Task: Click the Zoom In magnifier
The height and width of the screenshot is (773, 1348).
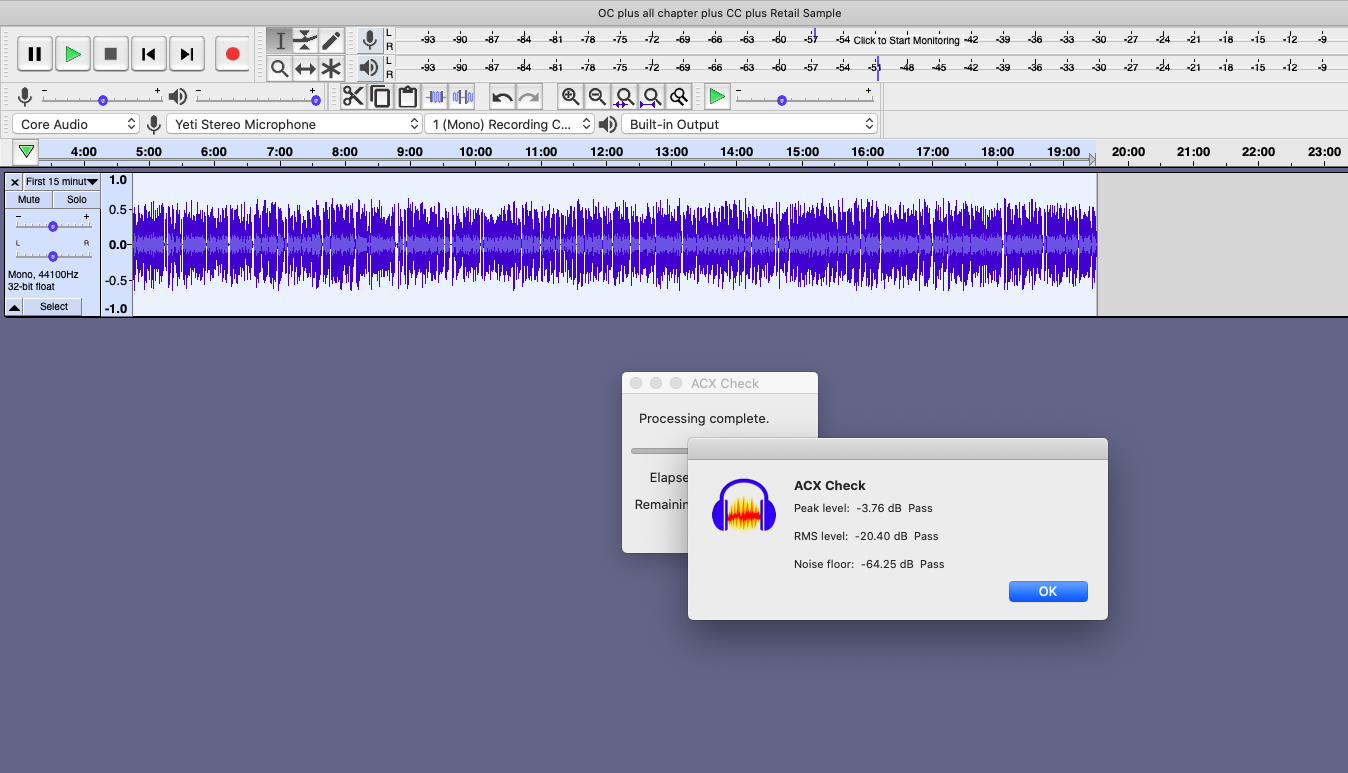Action: (x=570, y=97)
